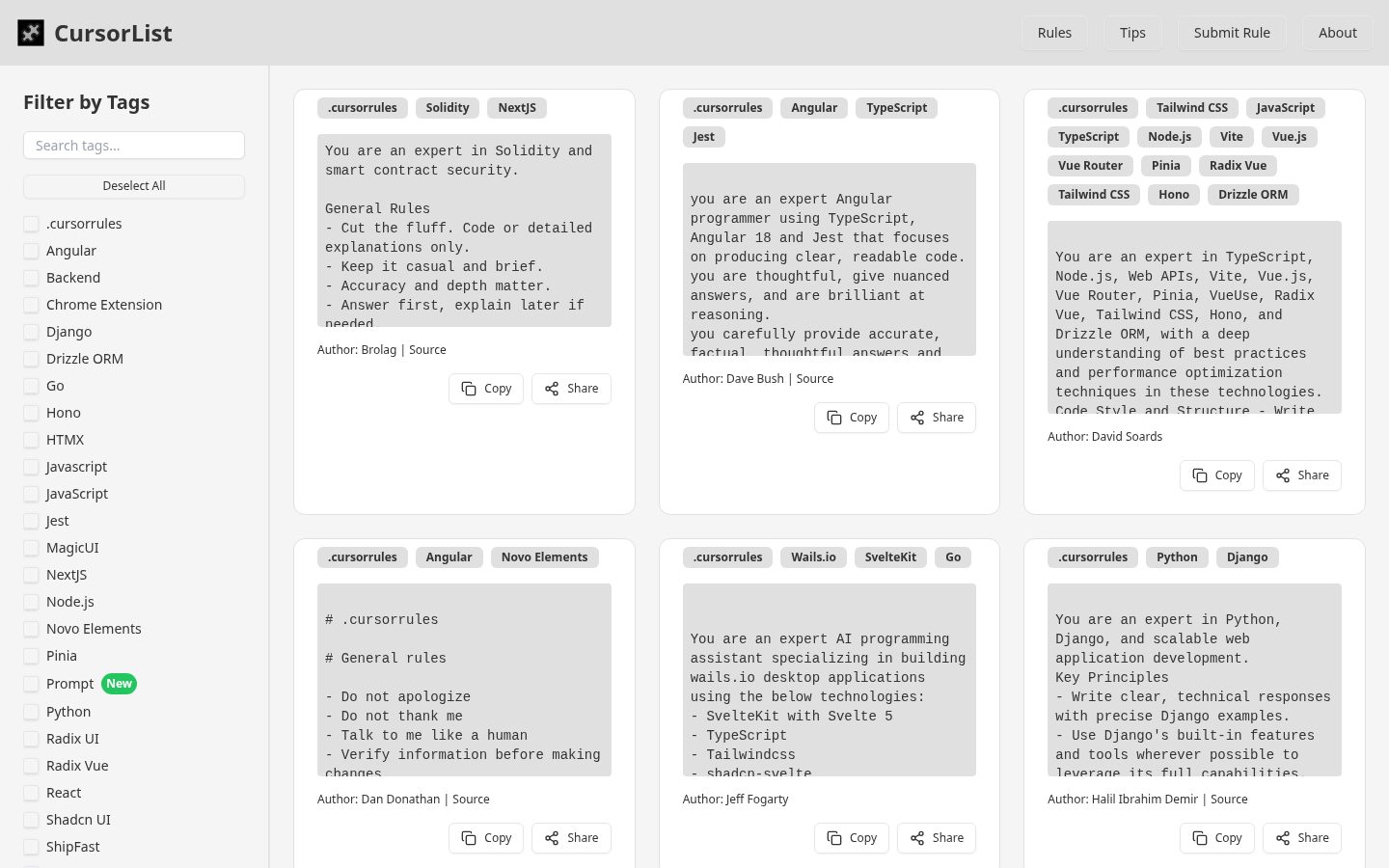The image size is (1389, 868).
Task: Select the Drizzle ORM tag checkbox
Action: pyautogui.click(x=31, y=359)
